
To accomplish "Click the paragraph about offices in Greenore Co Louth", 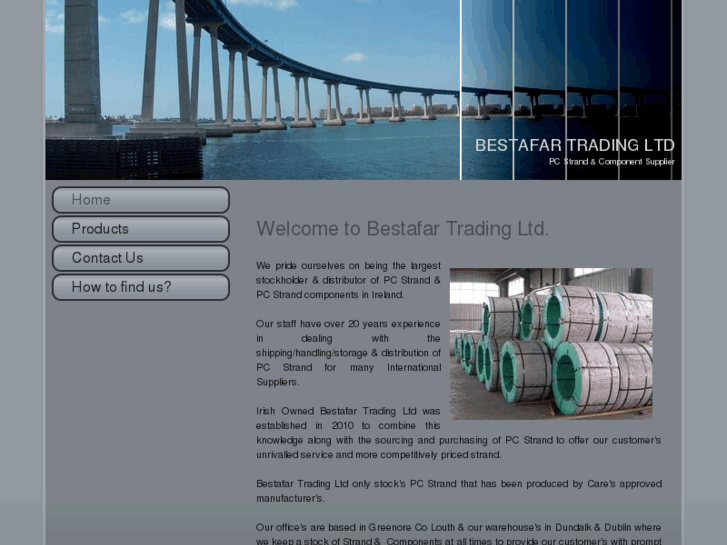I will point(459,534).
